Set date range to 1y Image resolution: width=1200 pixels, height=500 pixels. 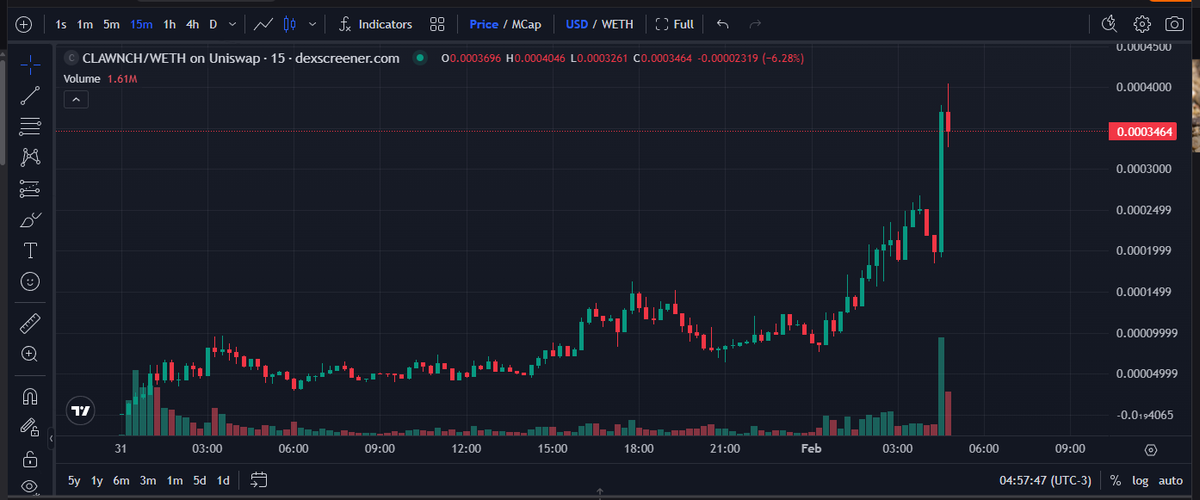(97, 480)
